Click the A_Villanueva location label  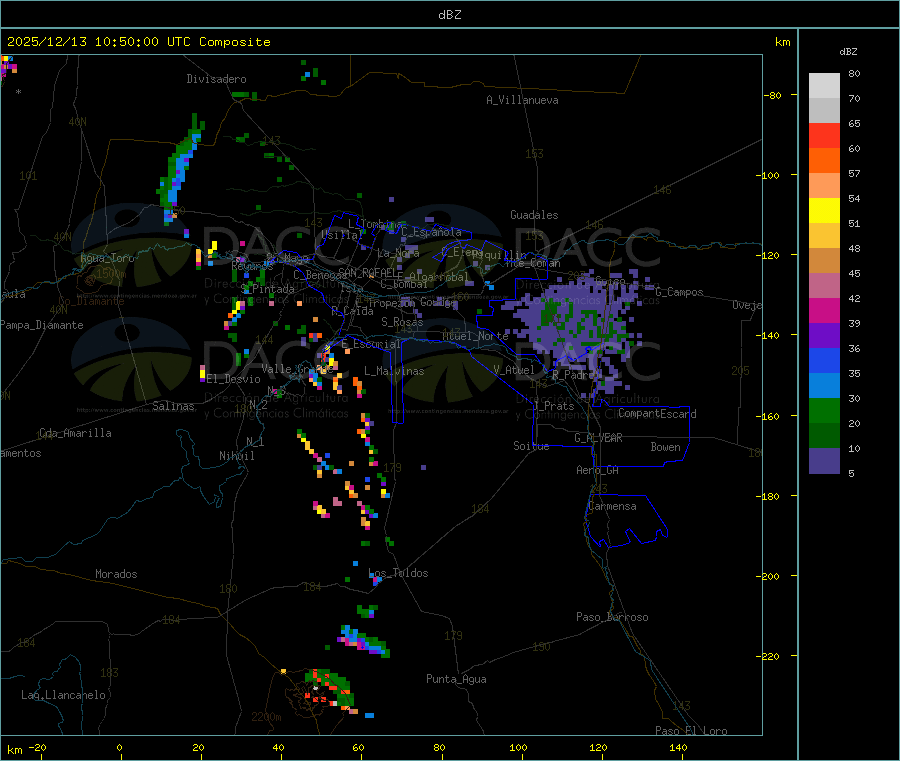522,100
